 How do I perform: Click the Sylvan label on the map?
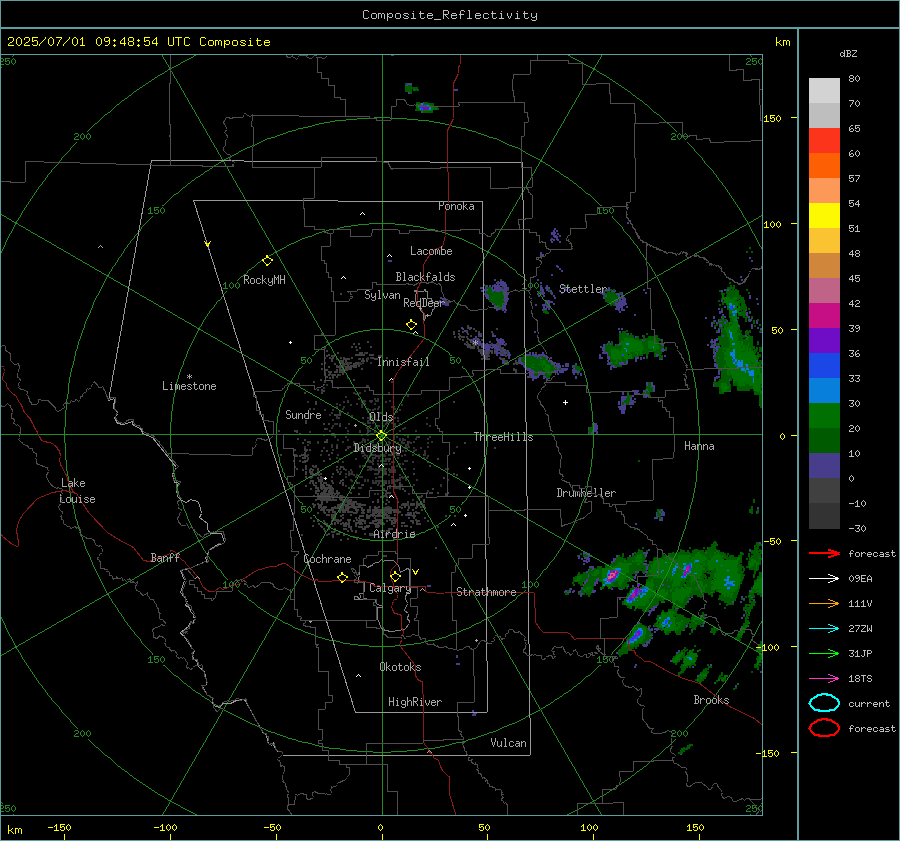click(x=382, y=295)
